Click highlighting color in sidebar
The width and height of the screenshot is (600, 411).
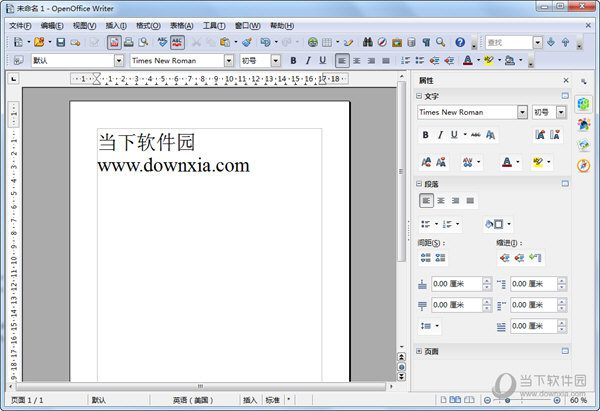[x=538, y=162]
